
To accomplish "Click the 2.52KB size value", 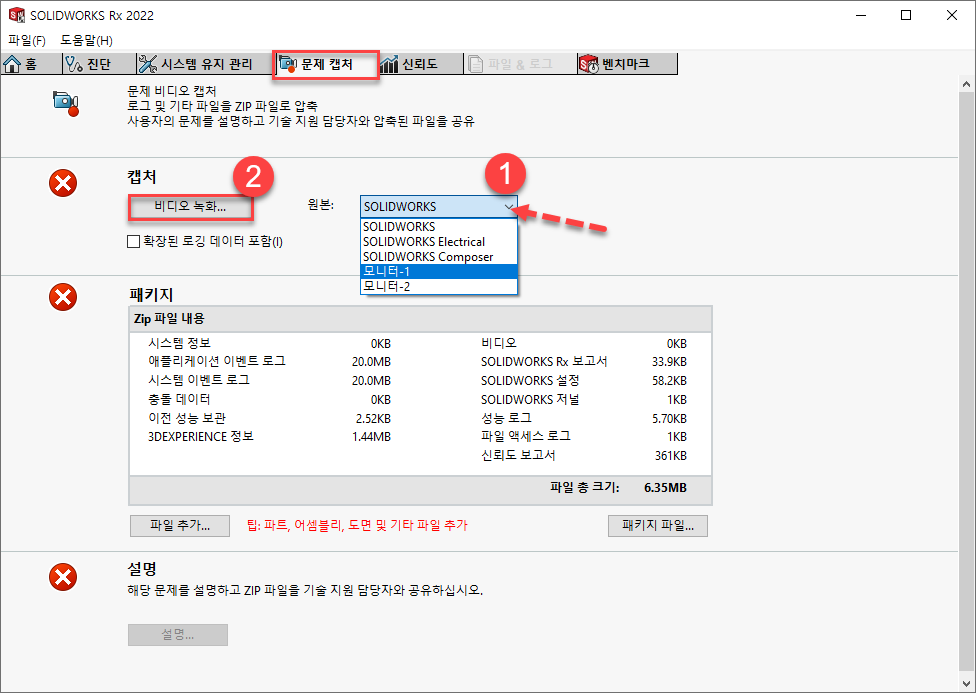I will [x=373, y=418].
